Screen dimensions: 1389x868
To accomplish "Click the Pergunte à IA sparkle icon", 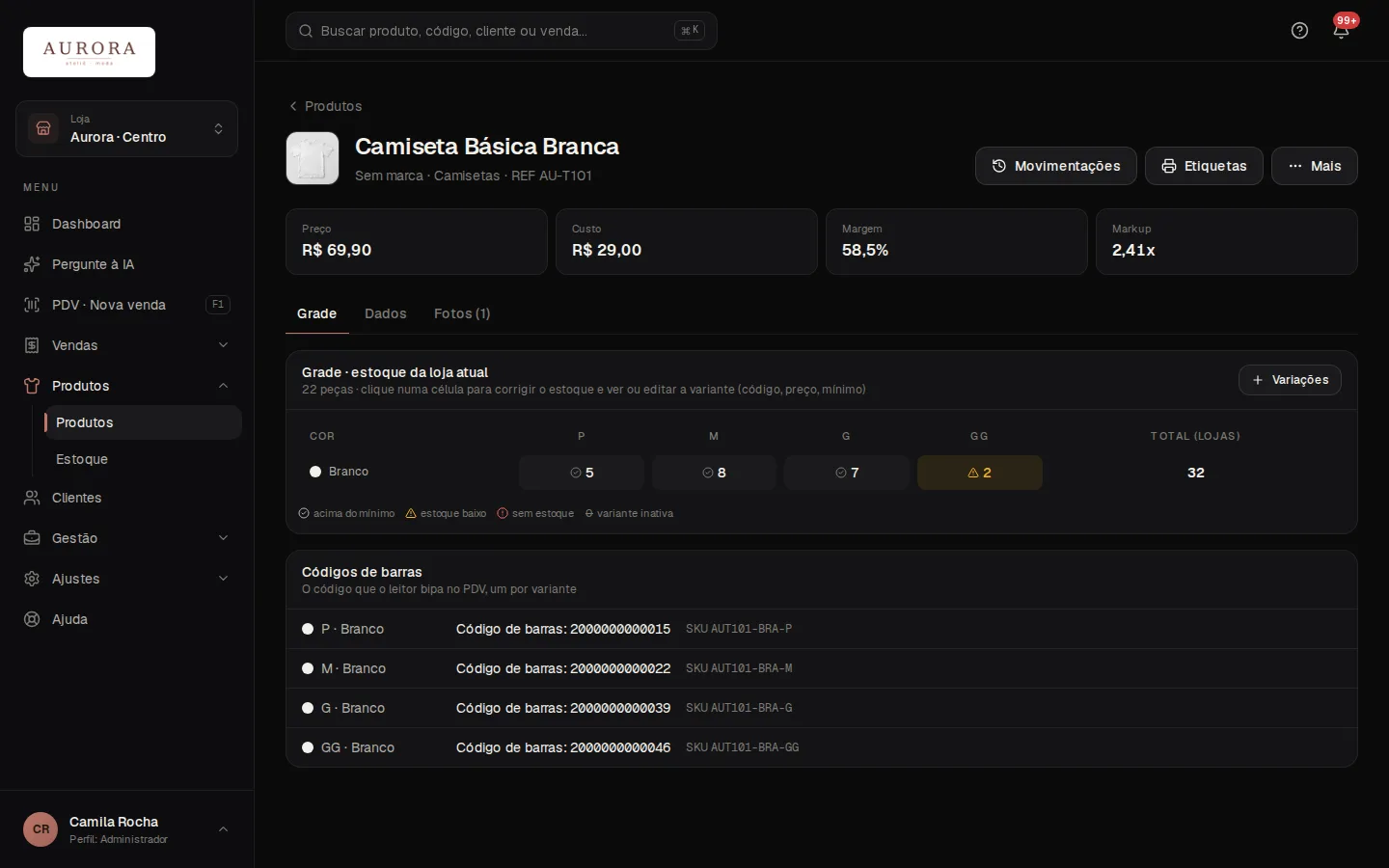I will tap(32, 264).
